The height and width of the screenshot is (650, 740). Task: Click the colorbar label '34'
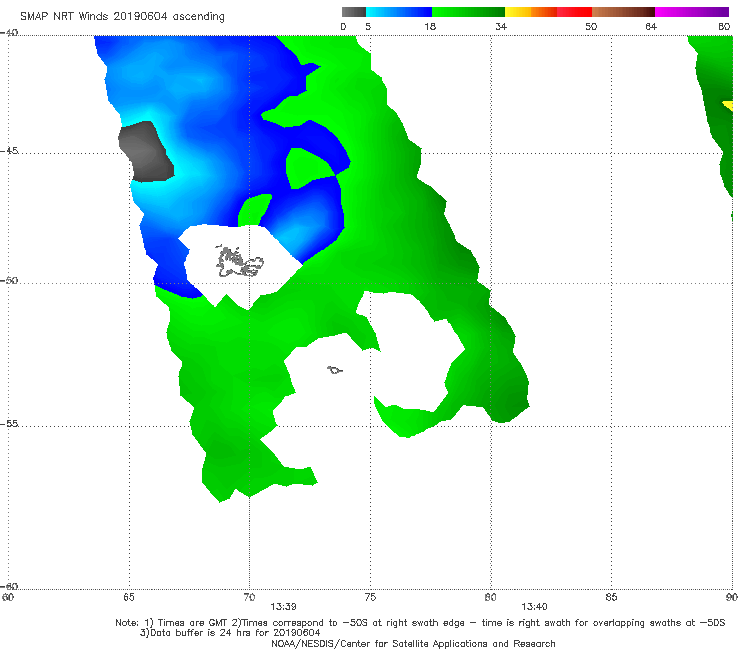coord(501,27)
